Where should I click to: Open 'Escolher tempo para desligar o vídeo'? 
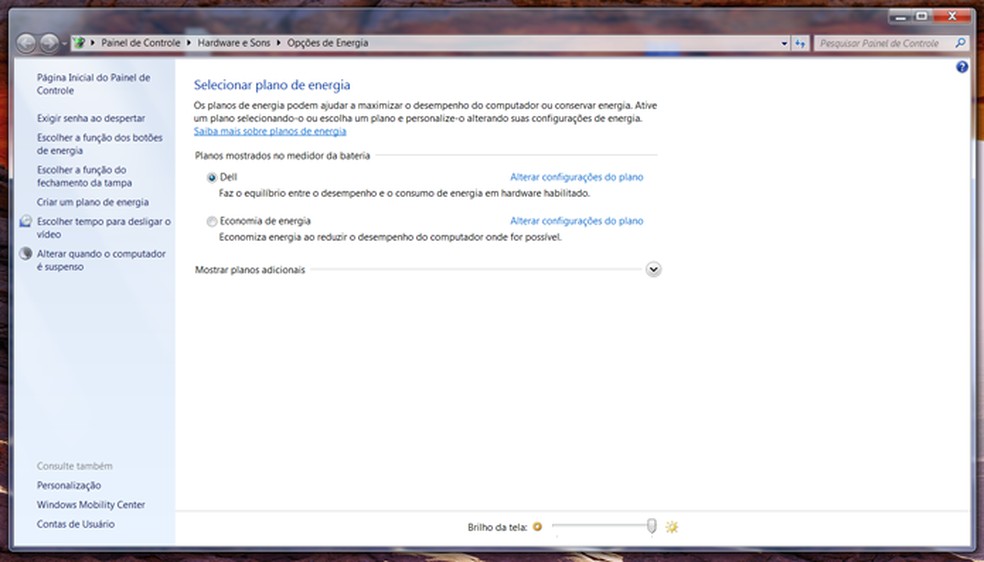coord(104,228)
